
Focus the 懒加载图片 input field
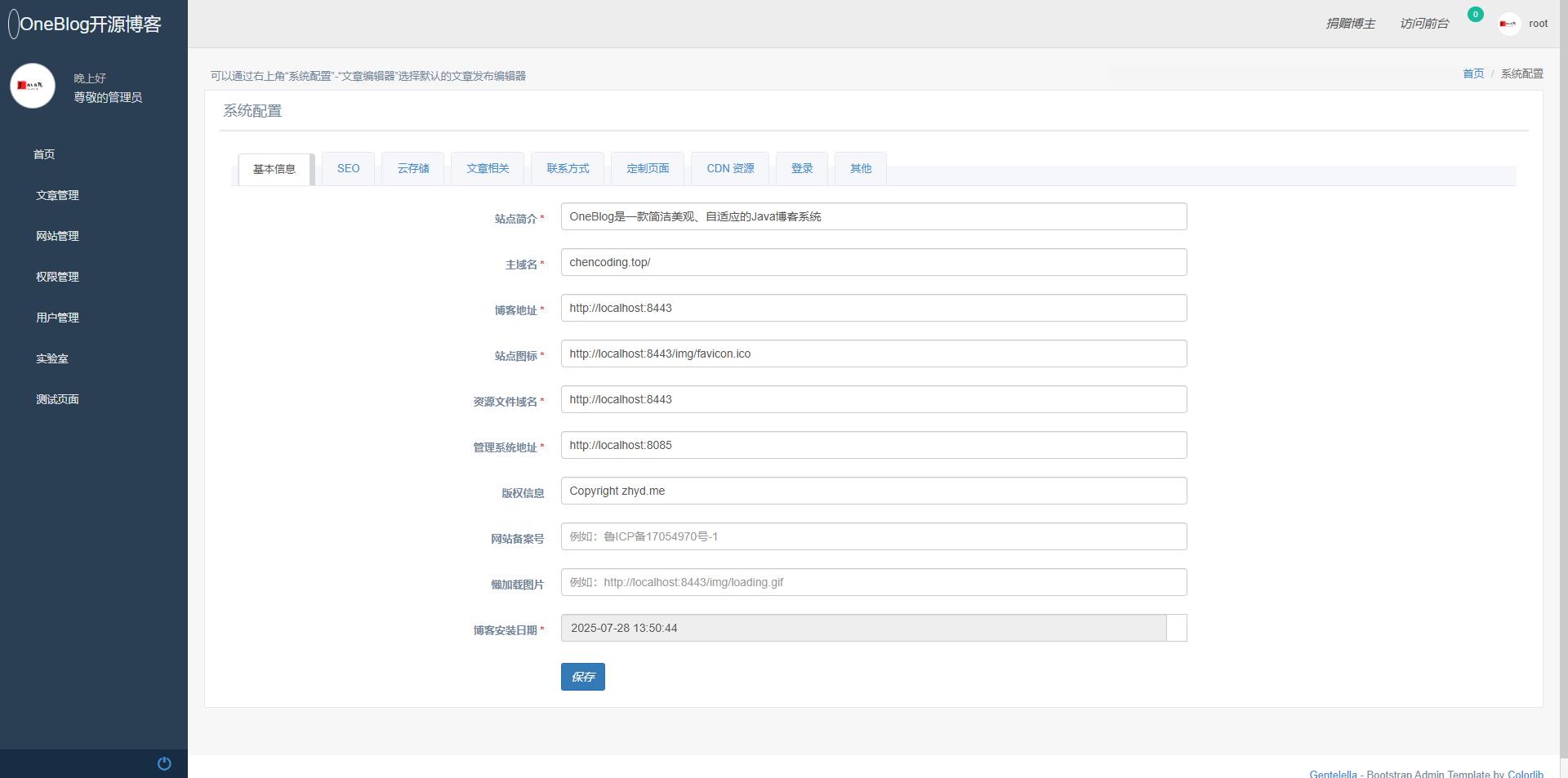(874, 582)
